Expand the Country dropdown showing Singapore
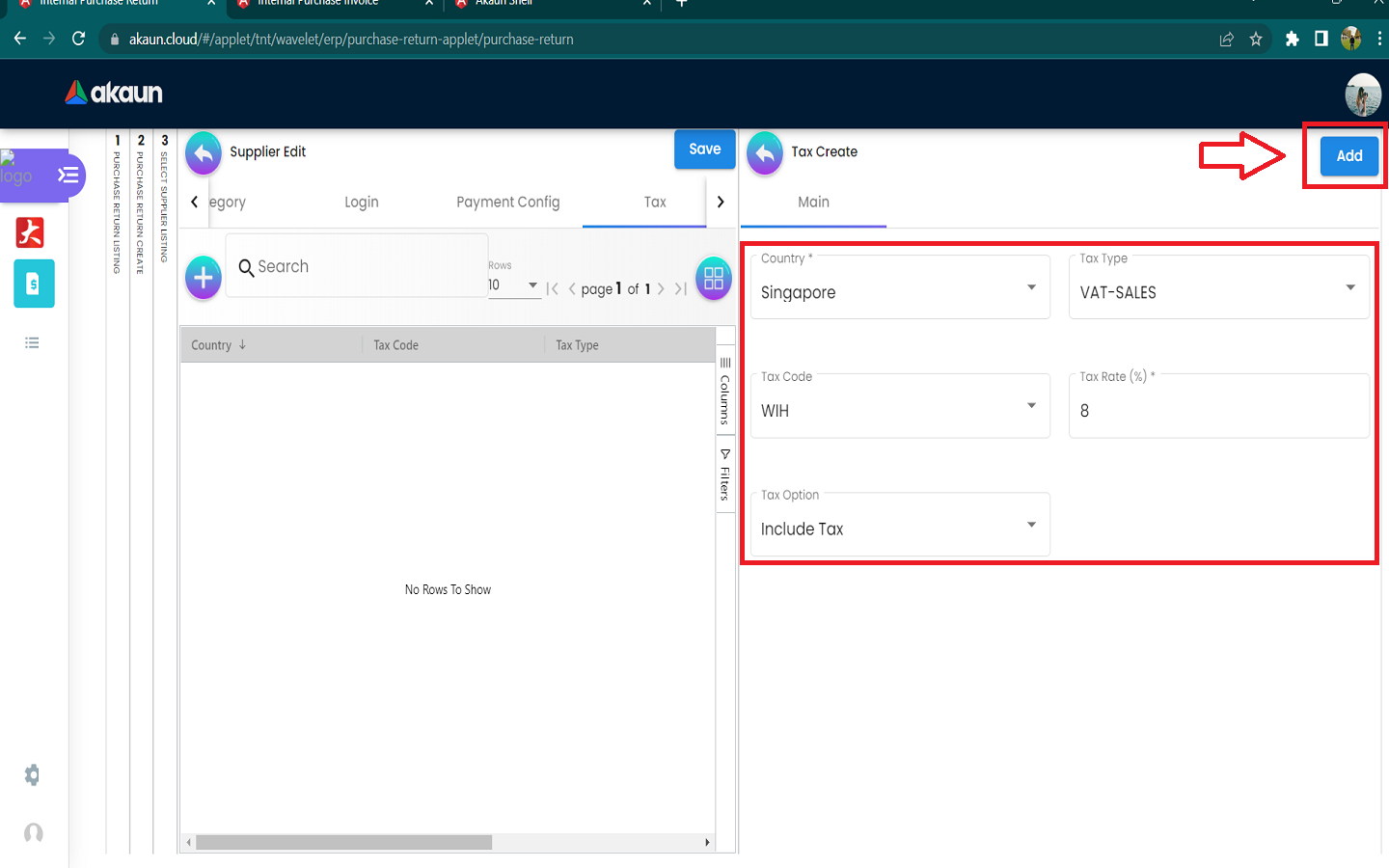The image size is (1389, 868). 899,288
